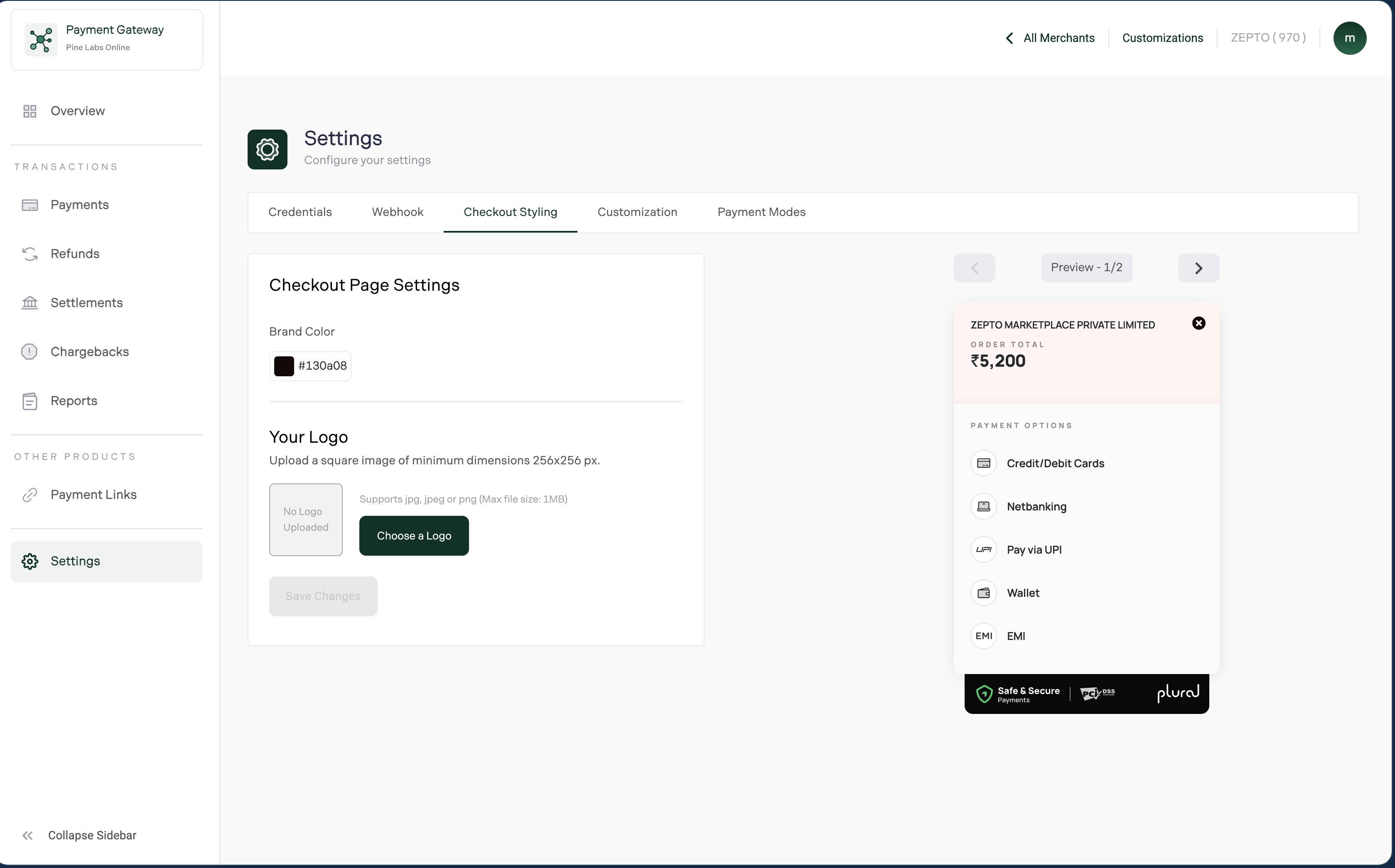Image resolution: width=1395 pixels, height=868 pixels.
Task: Close the checkout preview with X icon
Action: (x=1199, y=323)
